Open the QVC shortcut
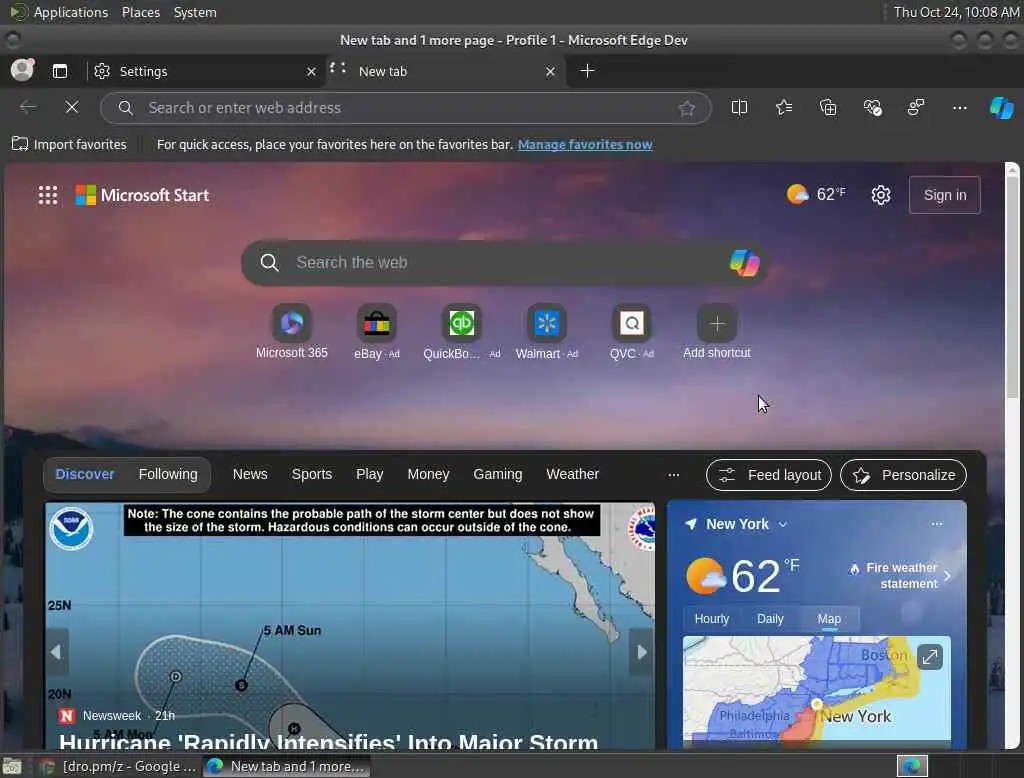 632,331
